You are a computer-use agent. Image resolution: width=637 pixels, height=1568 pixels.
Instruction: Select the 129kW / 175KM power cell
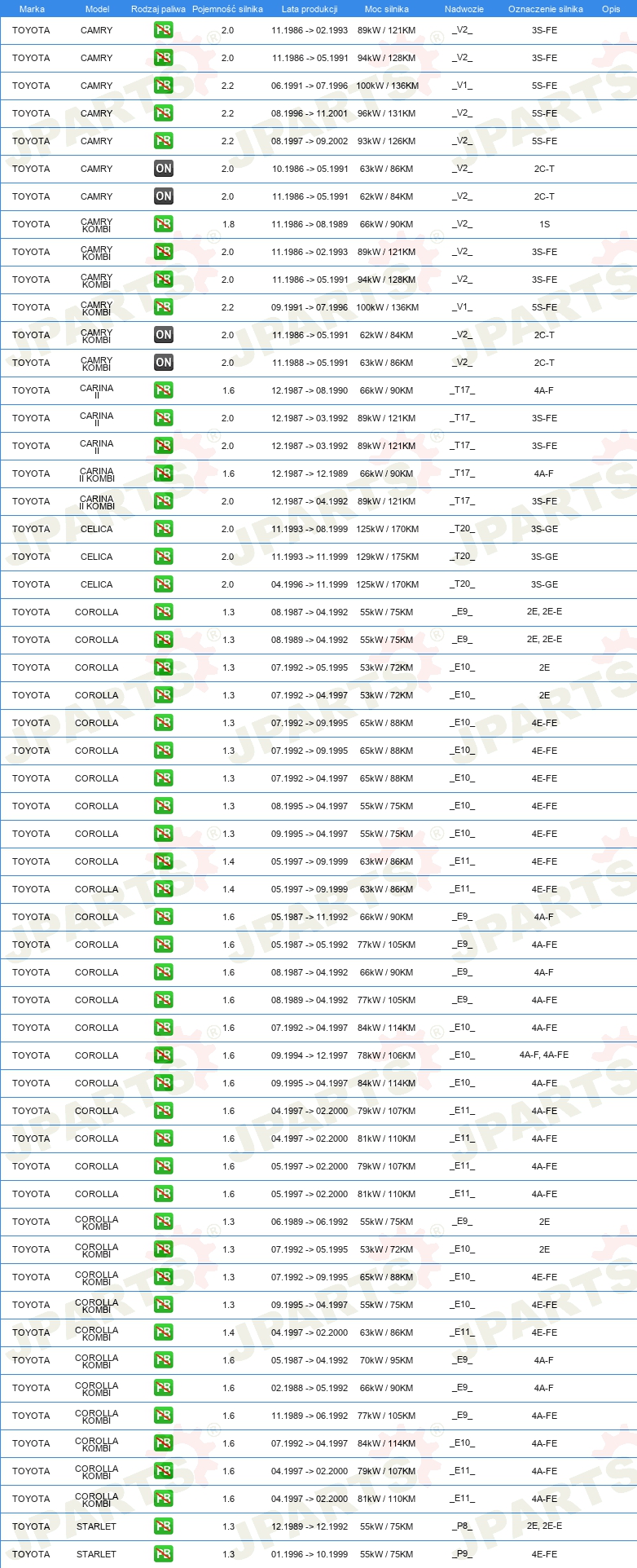point(387,557)
